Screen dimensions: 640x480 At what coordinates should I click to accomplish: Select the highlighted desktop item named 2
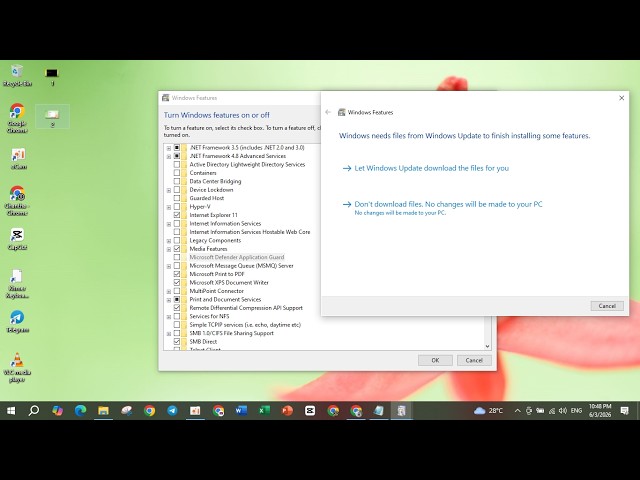pyautogui.click(x=52, y=117)
